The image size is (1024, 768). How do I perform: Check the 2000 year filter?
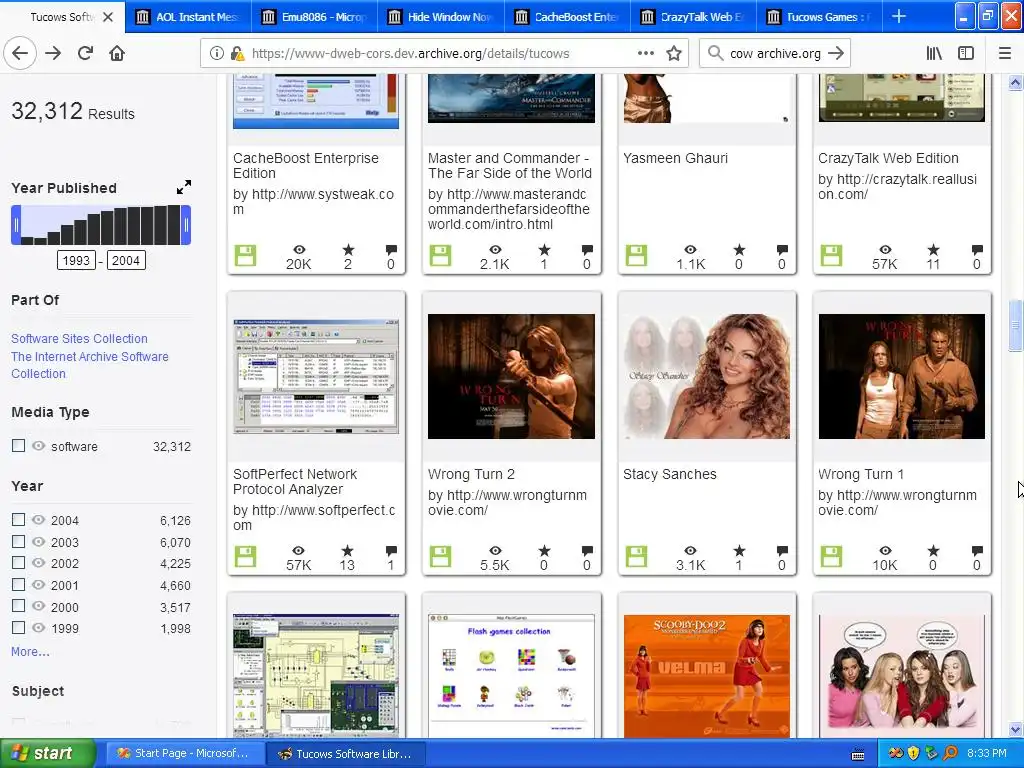click(18, 605)
